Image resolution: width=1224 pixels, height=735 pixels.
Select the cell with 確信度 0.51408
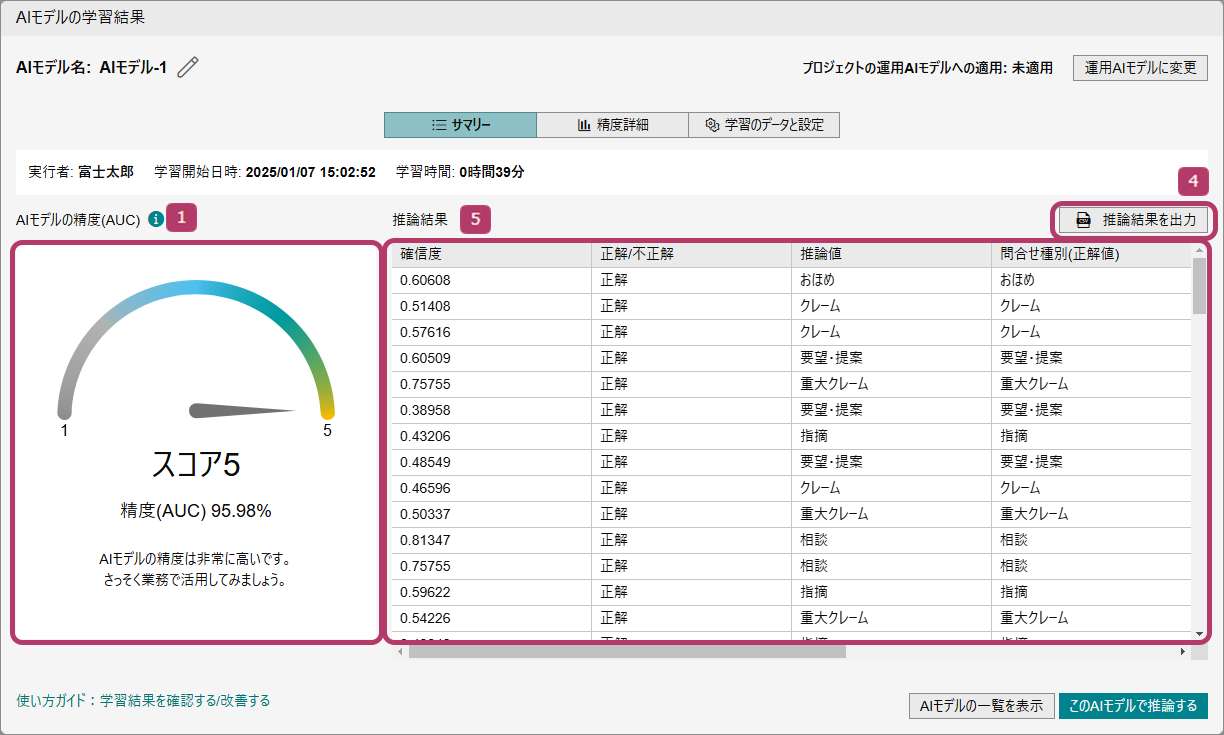[491, 306]
